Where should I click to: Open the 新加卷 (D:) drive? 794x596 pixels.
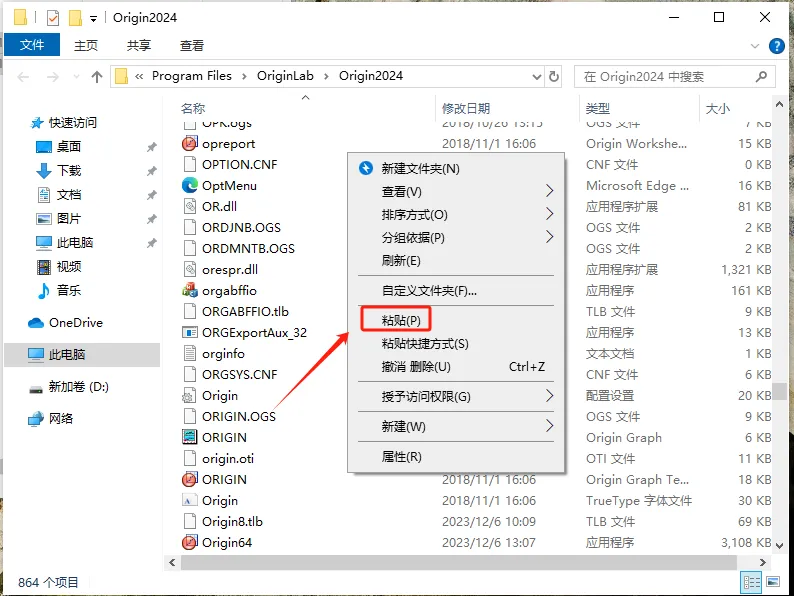68,387
